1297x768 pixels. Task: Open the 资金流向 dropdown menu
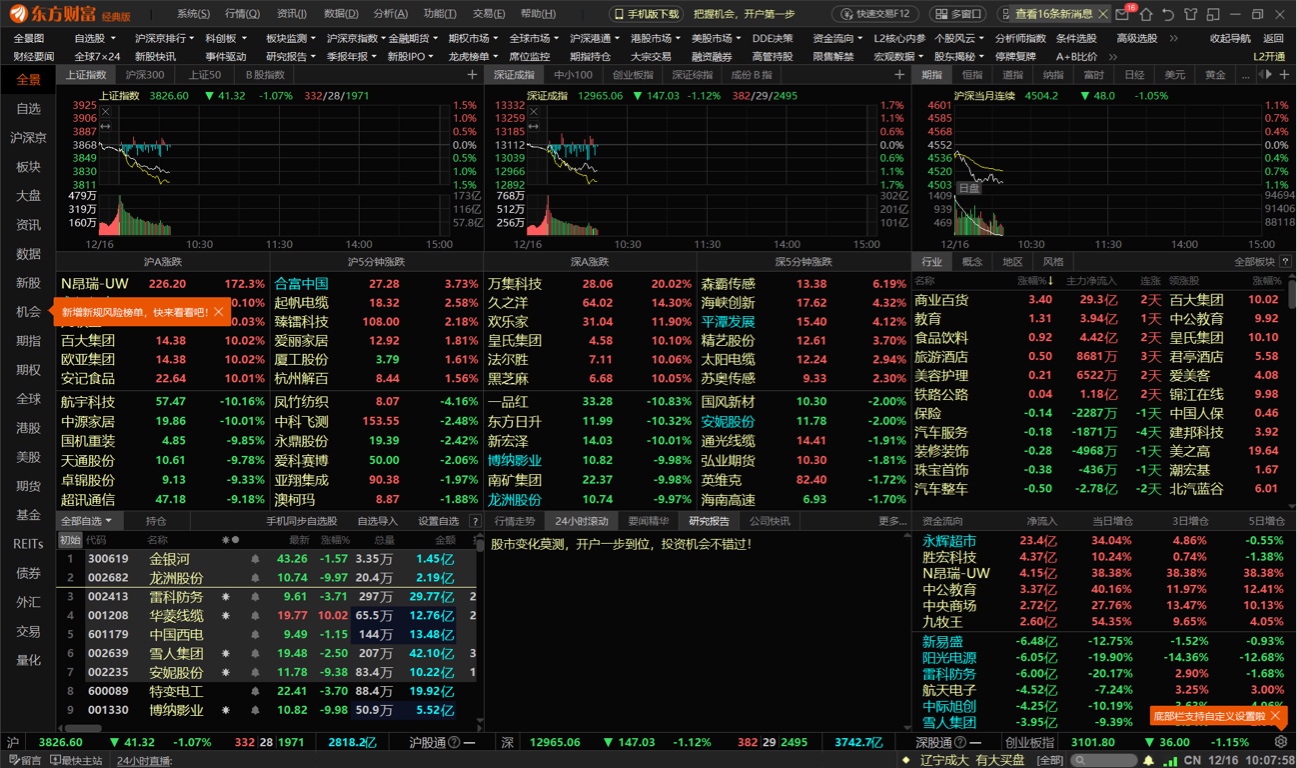837,38
